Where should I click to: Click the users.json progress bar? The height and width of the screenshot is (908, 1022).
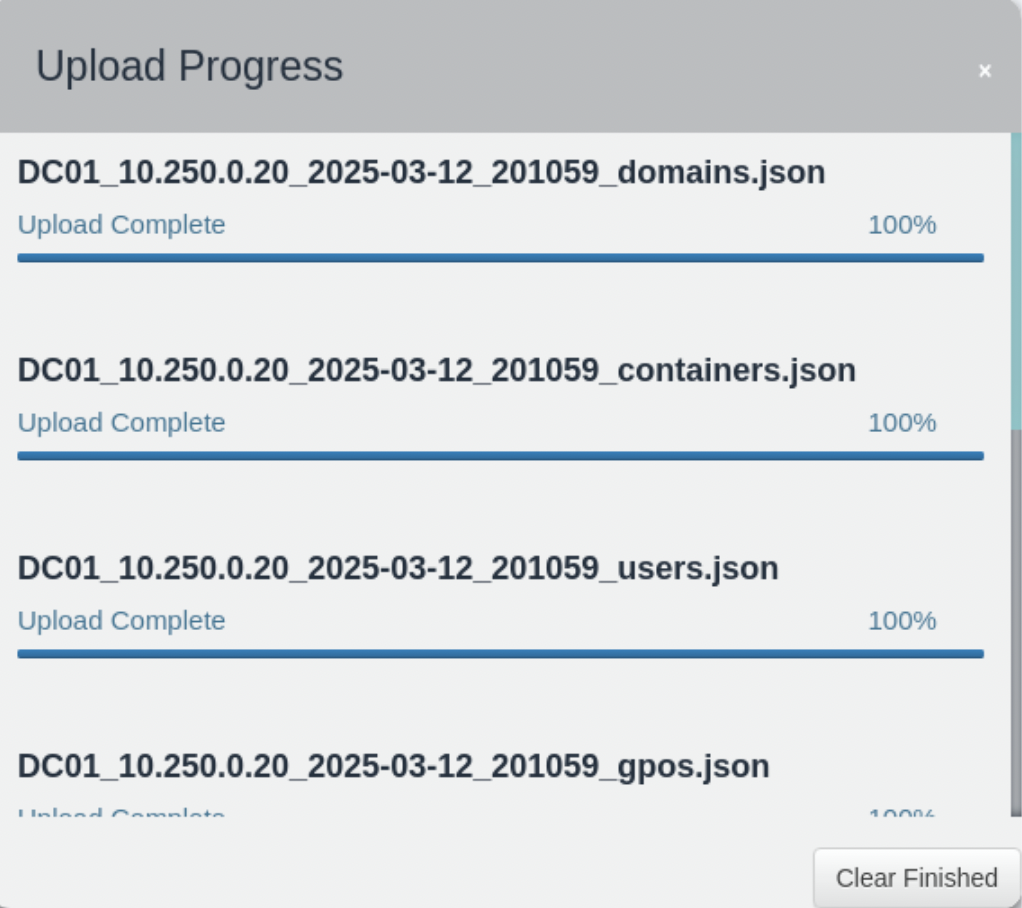click(500, 654)
